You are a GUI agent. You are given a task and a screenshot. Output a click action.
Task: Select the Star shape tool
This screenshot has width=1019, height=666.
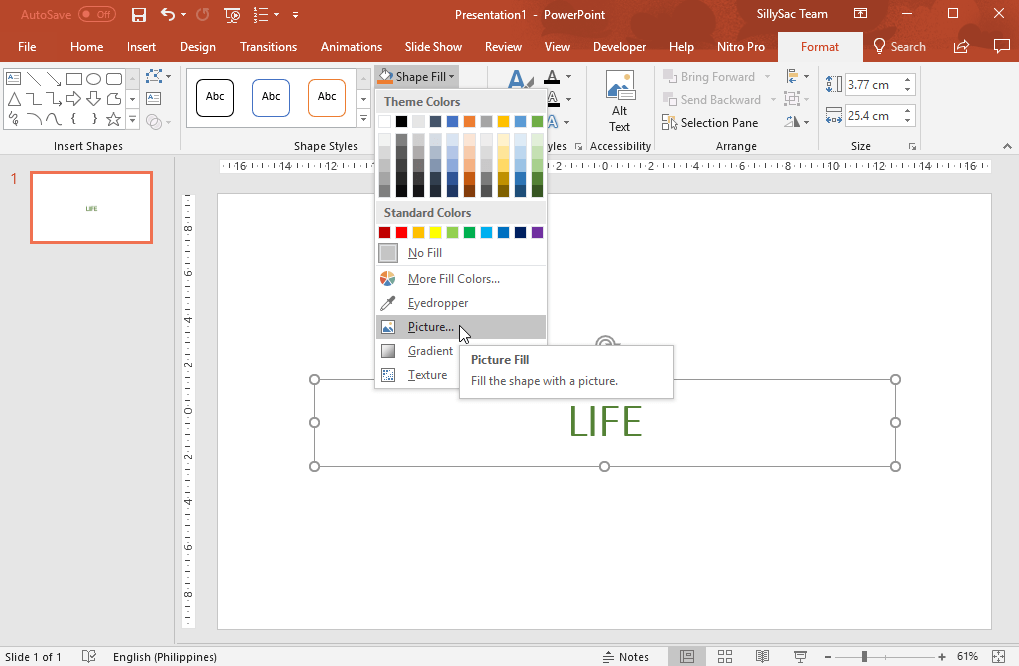pyautogui.click(x=112, y=121)
